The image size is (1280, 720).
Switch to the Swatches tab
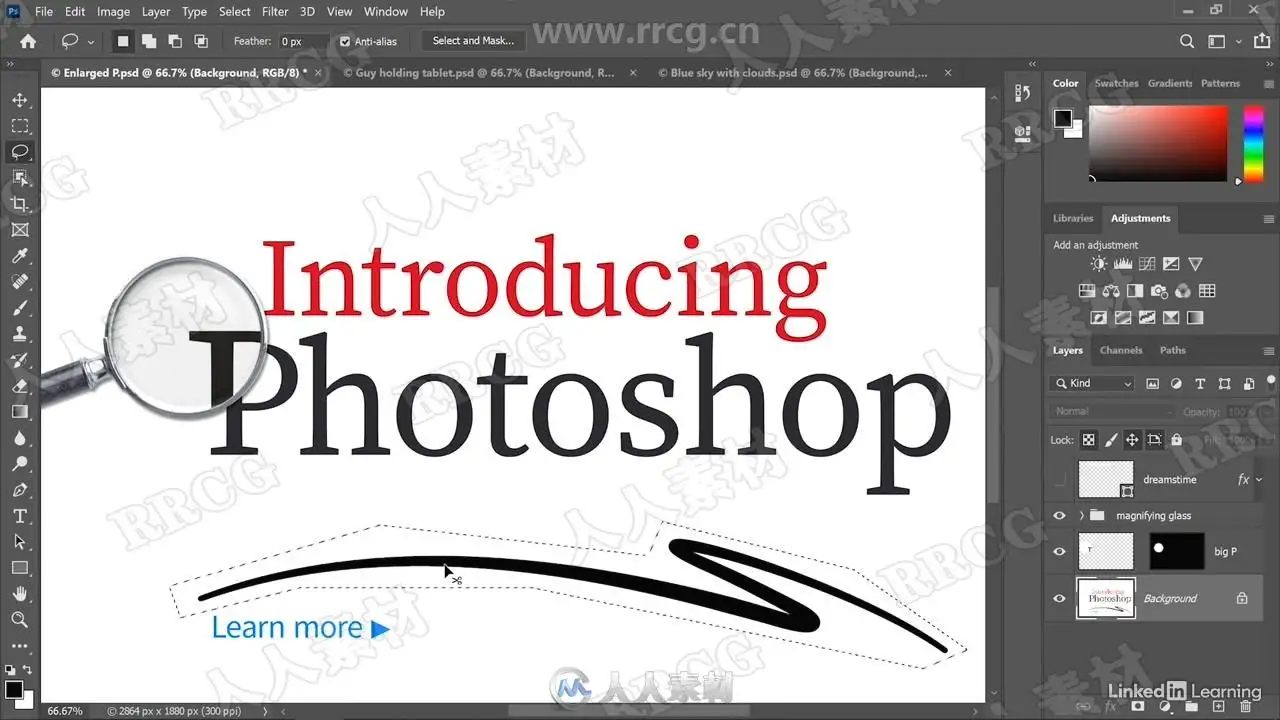click(x=1116, y=84)
